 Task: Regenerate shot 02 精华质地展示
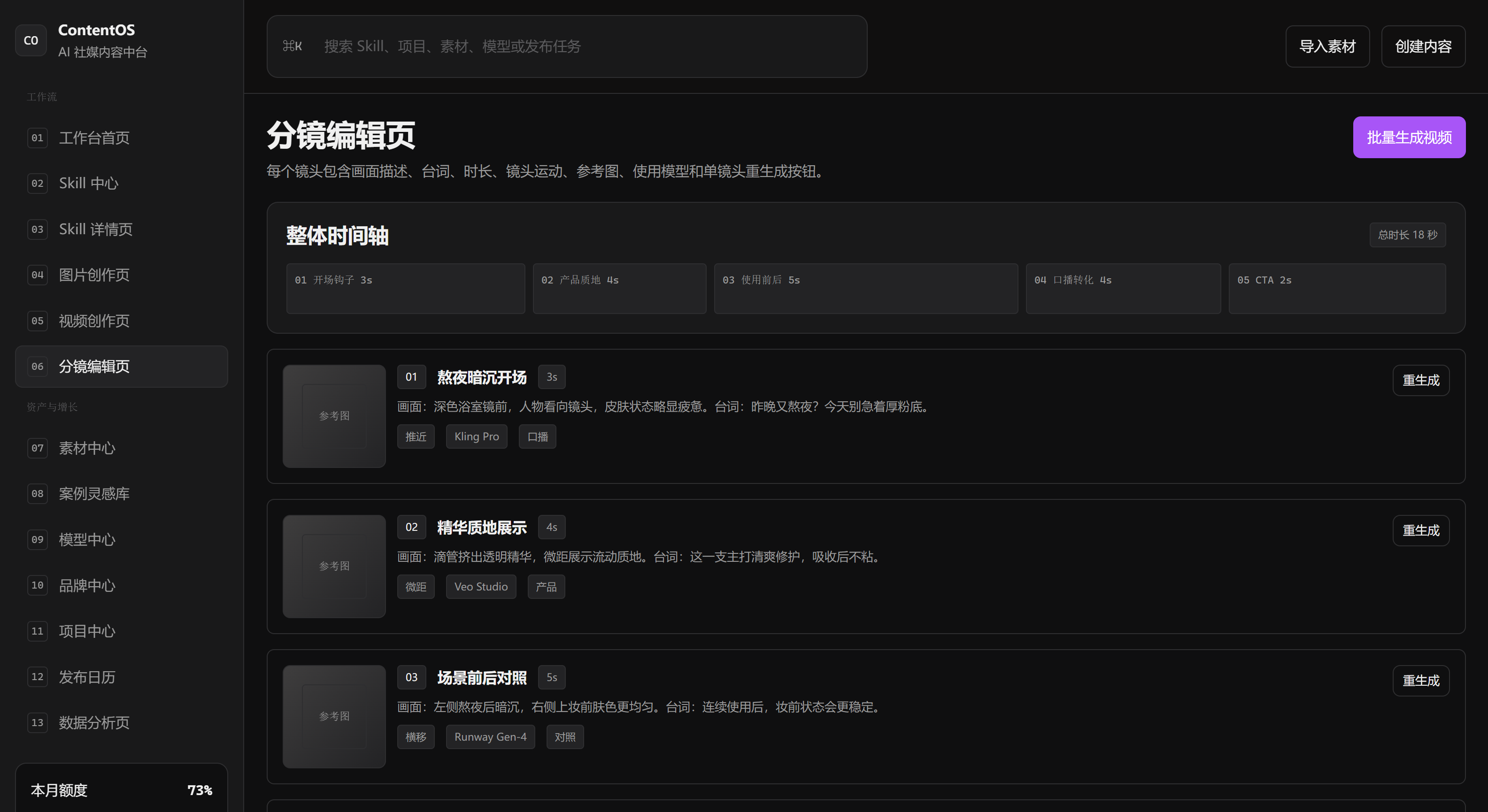click(x=1421, y=531)
